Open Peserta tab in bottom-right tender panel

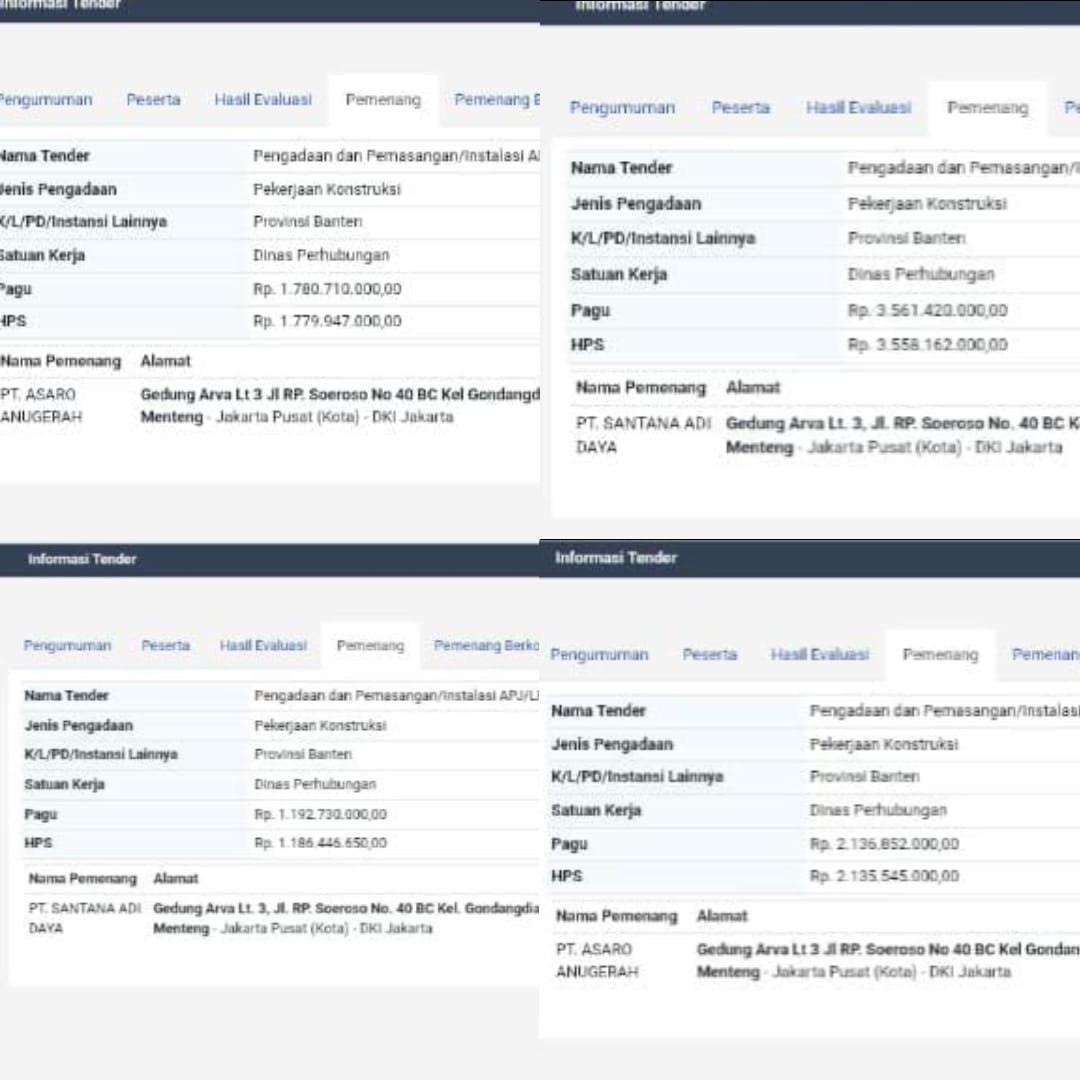coord(709,655)
